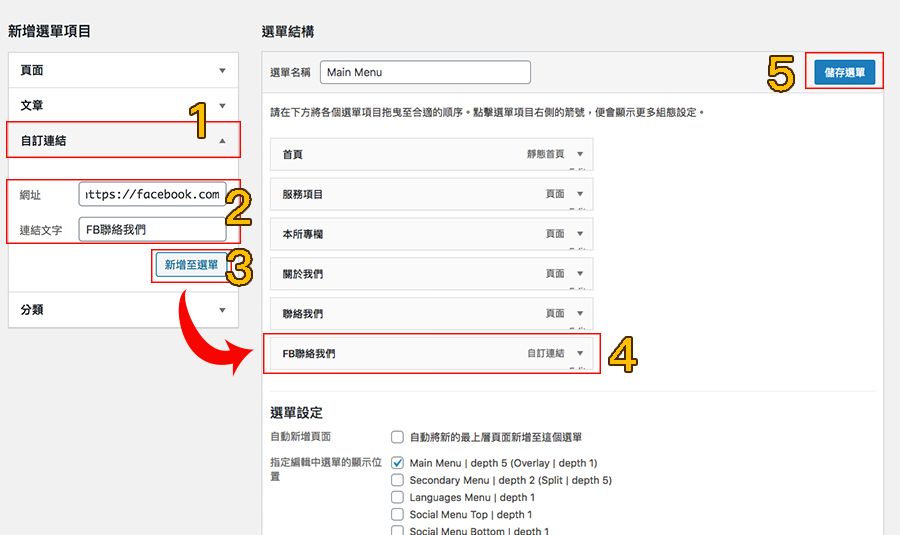Expand the 本所專欄 menu item arrow
The image size is (900, 535).
pyautogui.click(x=580, y=234)
